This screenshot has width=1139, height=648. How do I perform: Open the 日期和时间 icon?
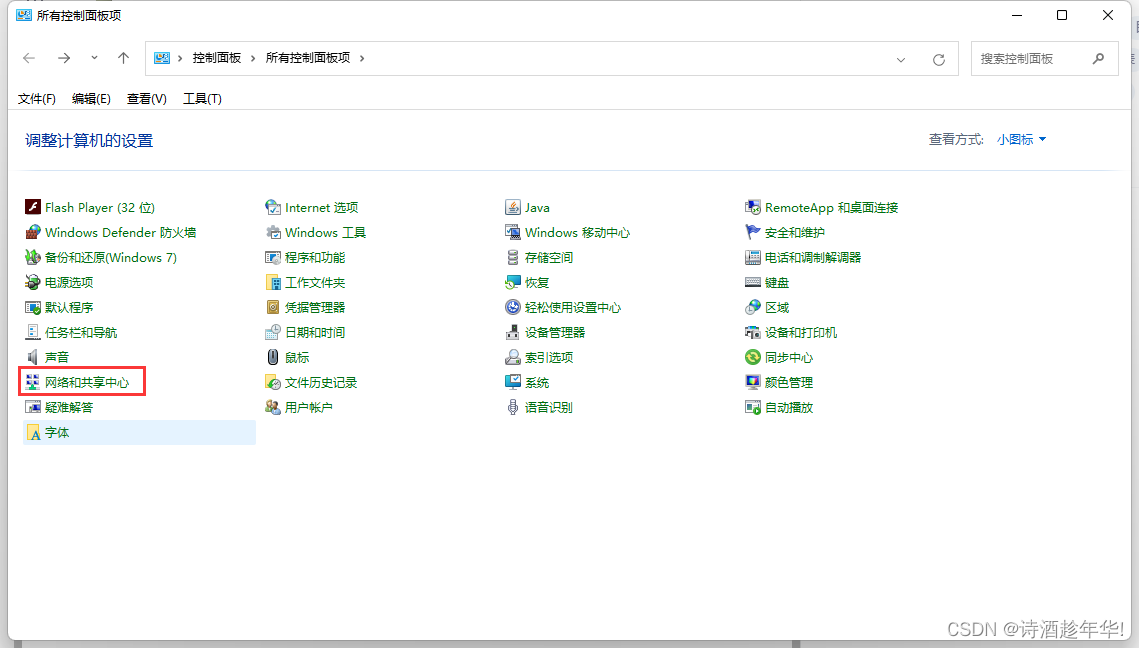click(x=272, y=332)
